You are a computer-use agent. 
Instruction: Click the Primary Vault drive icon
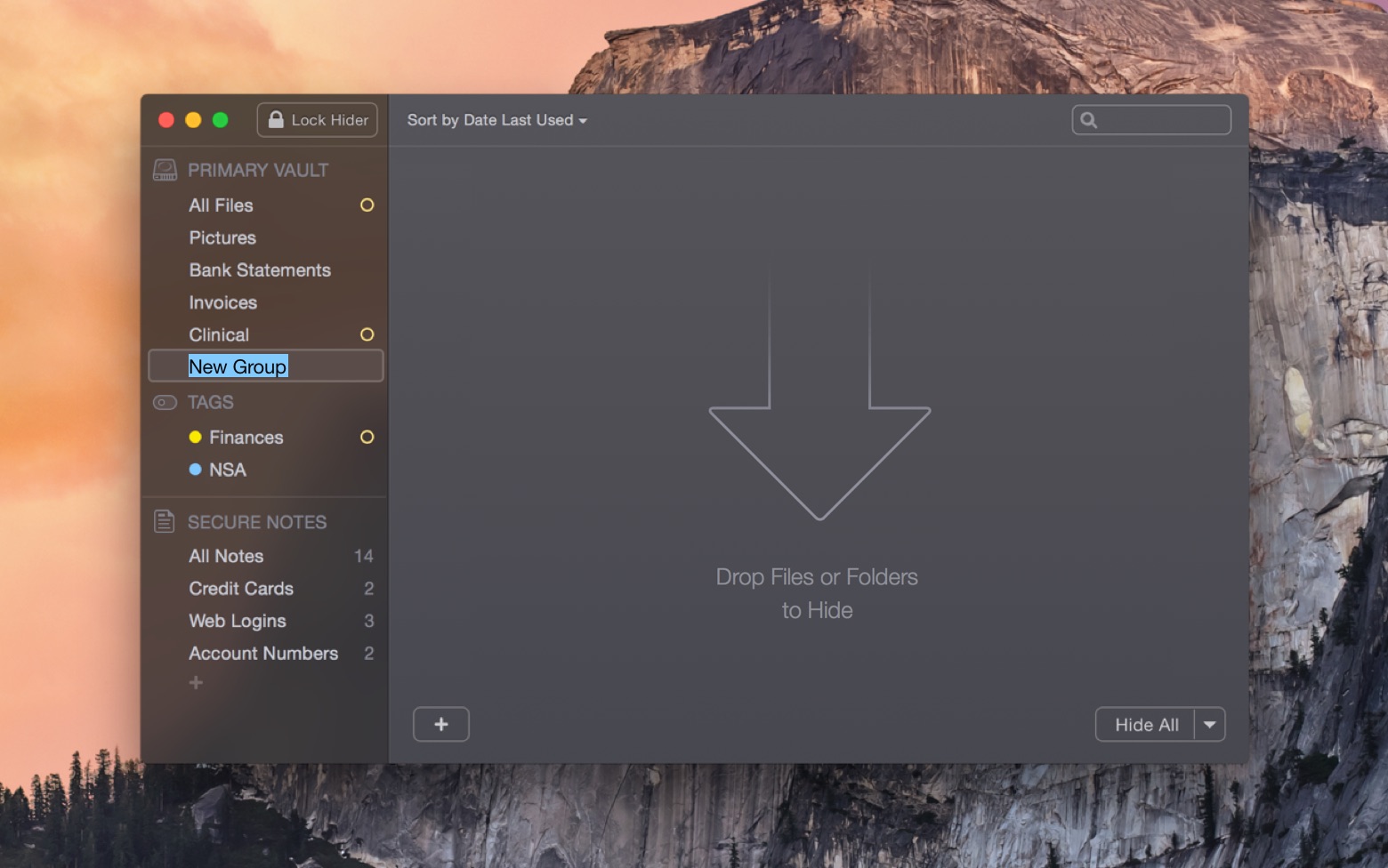coord(165,170)
